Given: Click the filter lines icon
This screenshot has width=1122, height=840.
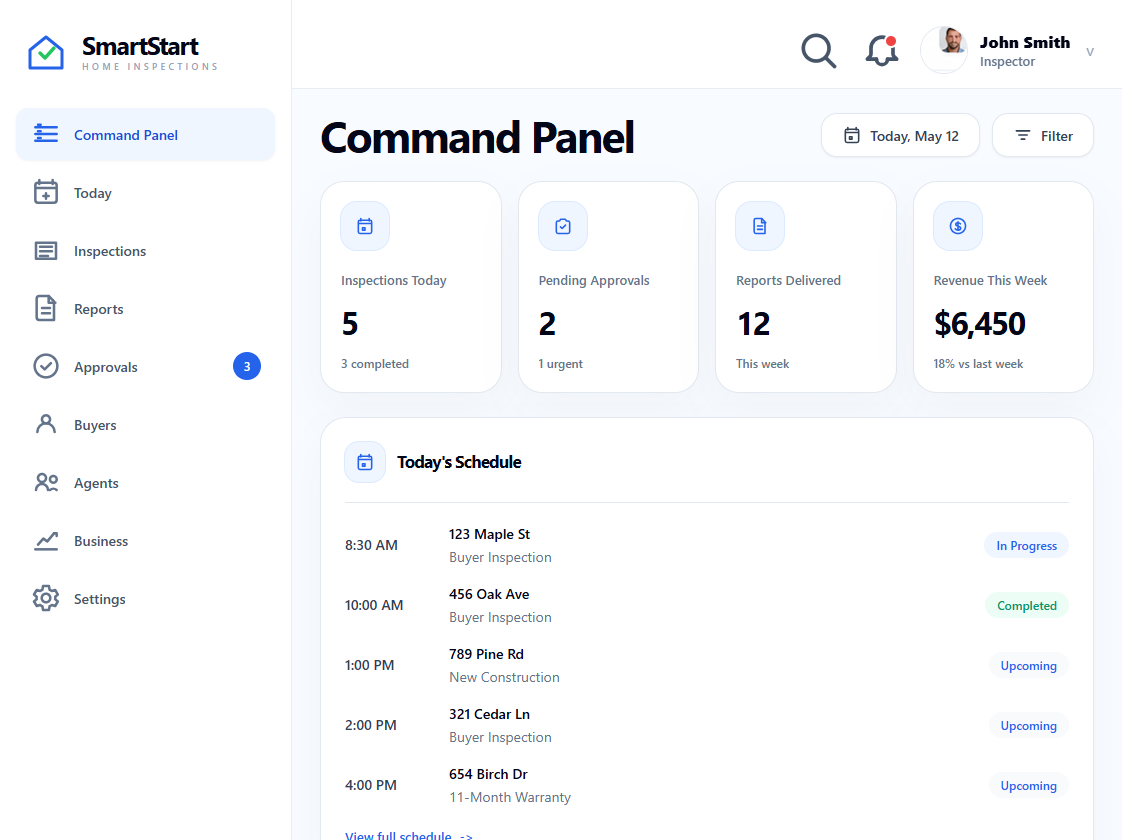Looking at the screenshot, I should pyautogui.click(x=1023, y=135).
